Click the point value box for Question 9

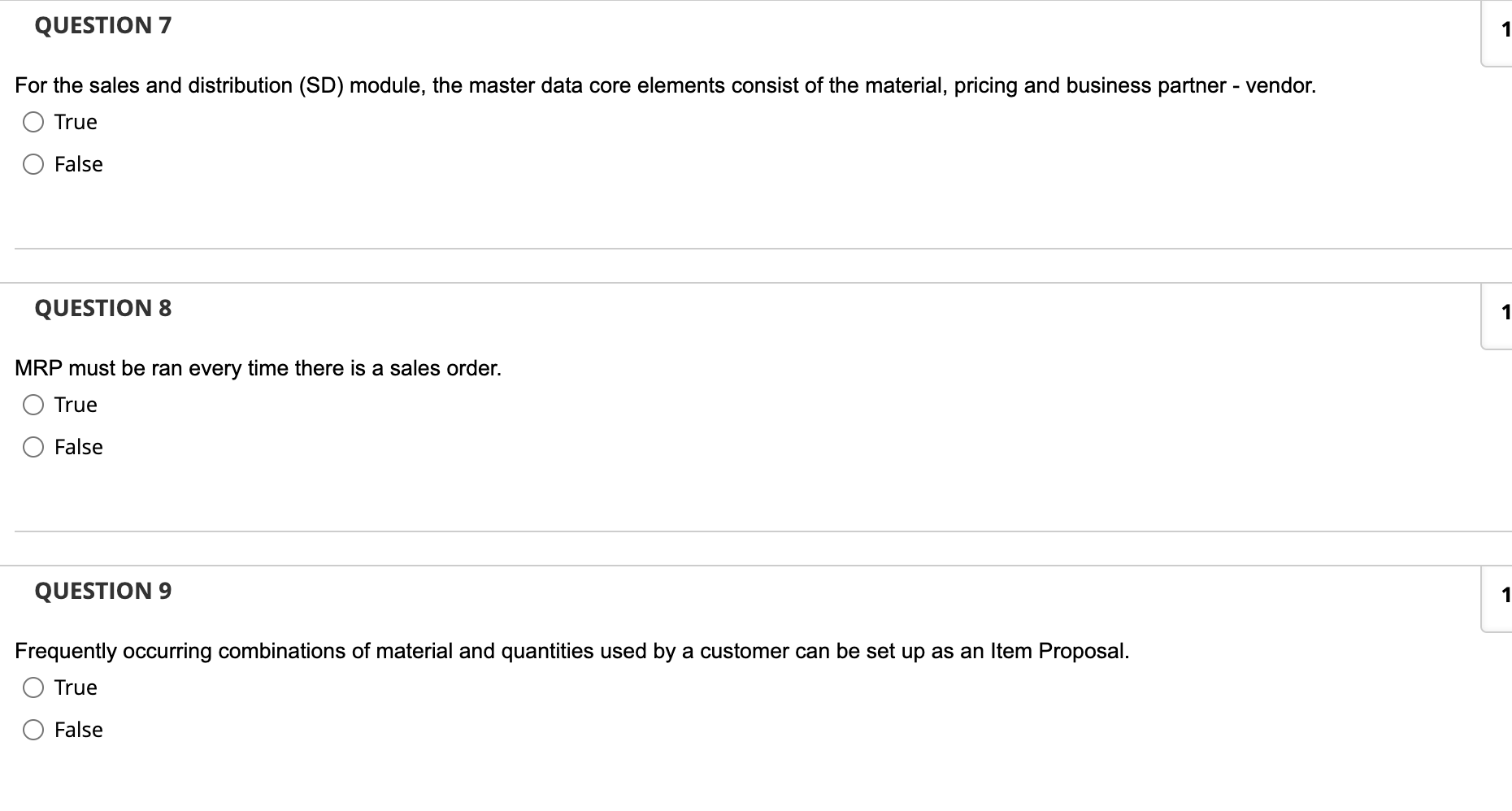pos(1499,596)
